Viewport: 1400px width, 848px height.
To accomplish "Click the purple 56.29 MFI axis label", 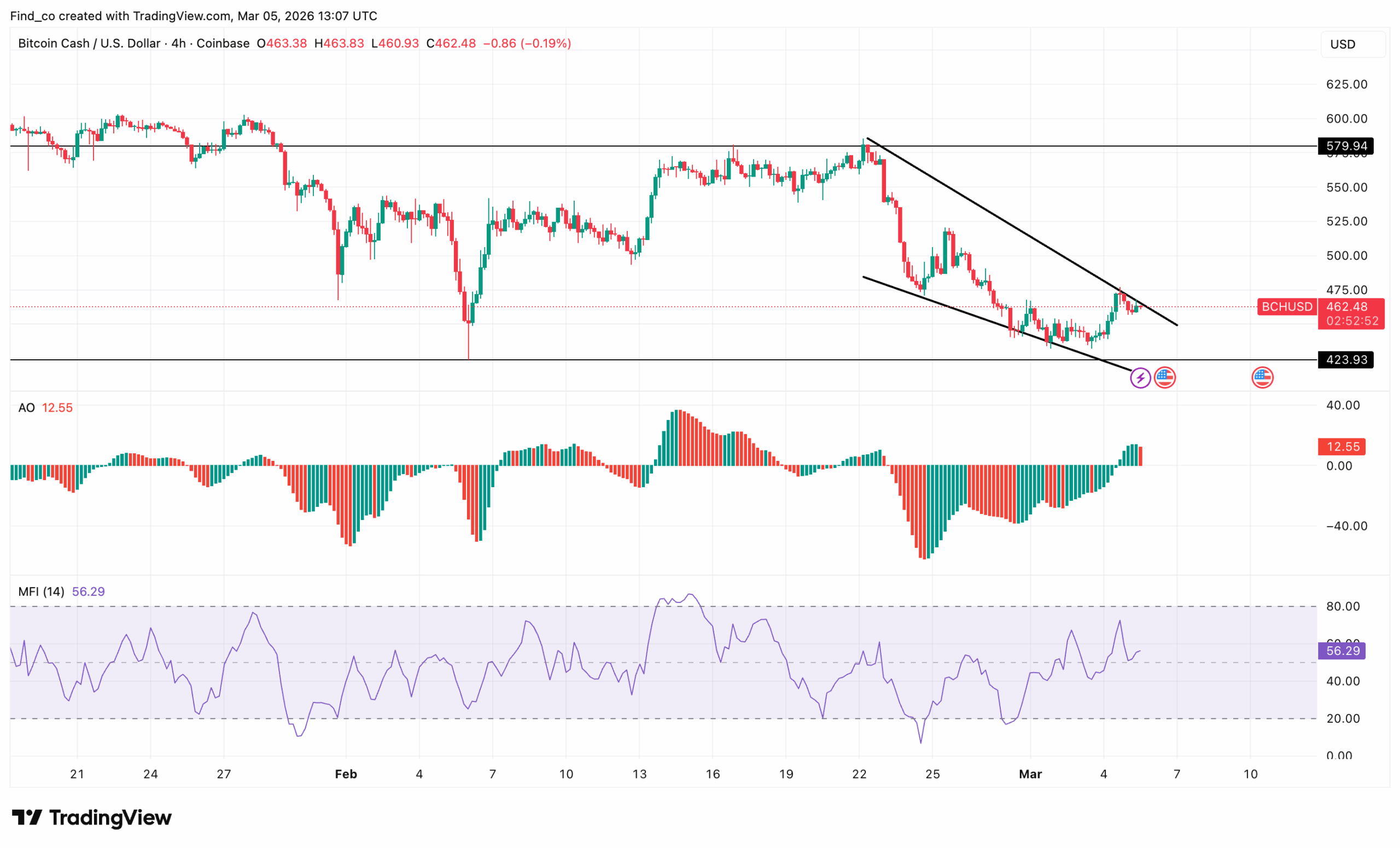I will tap(1341, 650).
